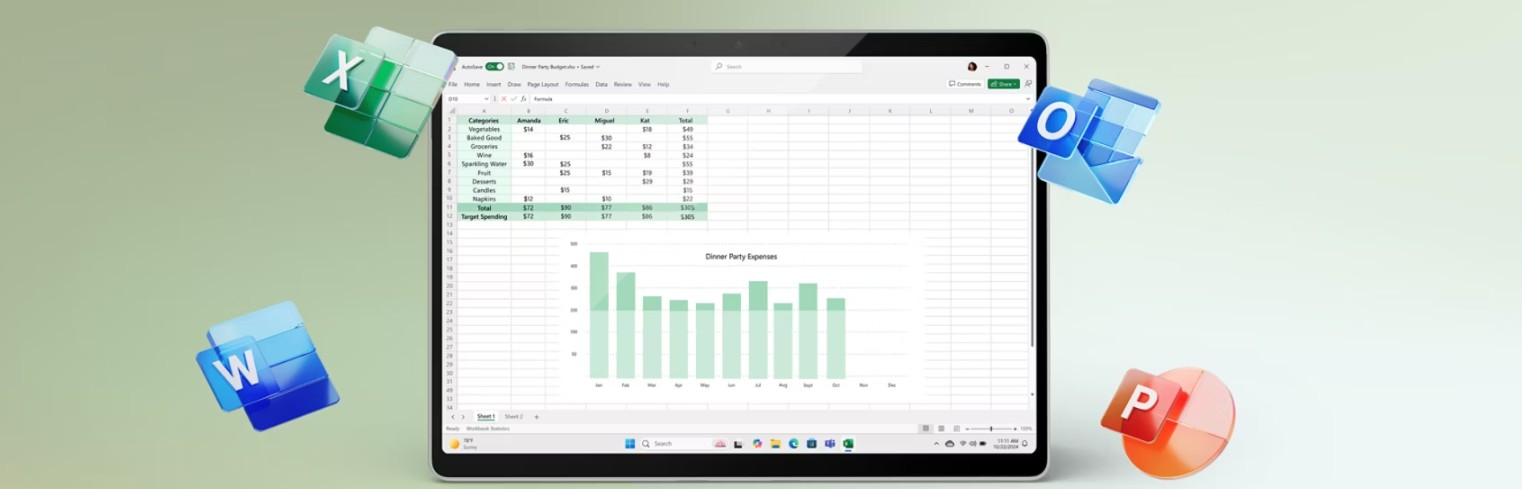Switch to the View ribbon tab
Image resolution: width=1522 pixels, height=489 pixels.
coord(645,84)
